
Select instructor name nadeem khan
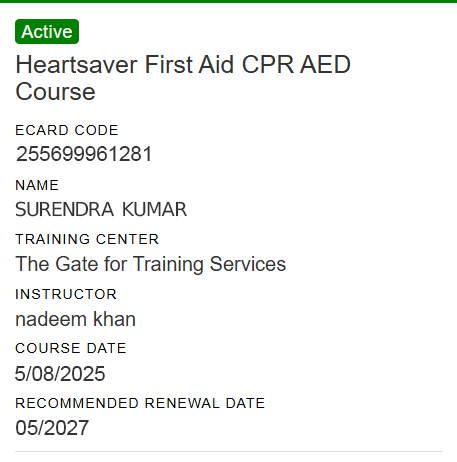76,319
